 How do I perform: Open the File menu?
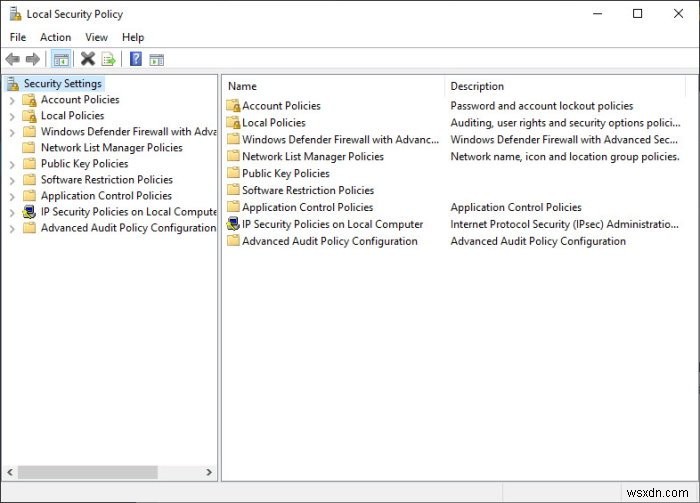(x=18, y=37)
